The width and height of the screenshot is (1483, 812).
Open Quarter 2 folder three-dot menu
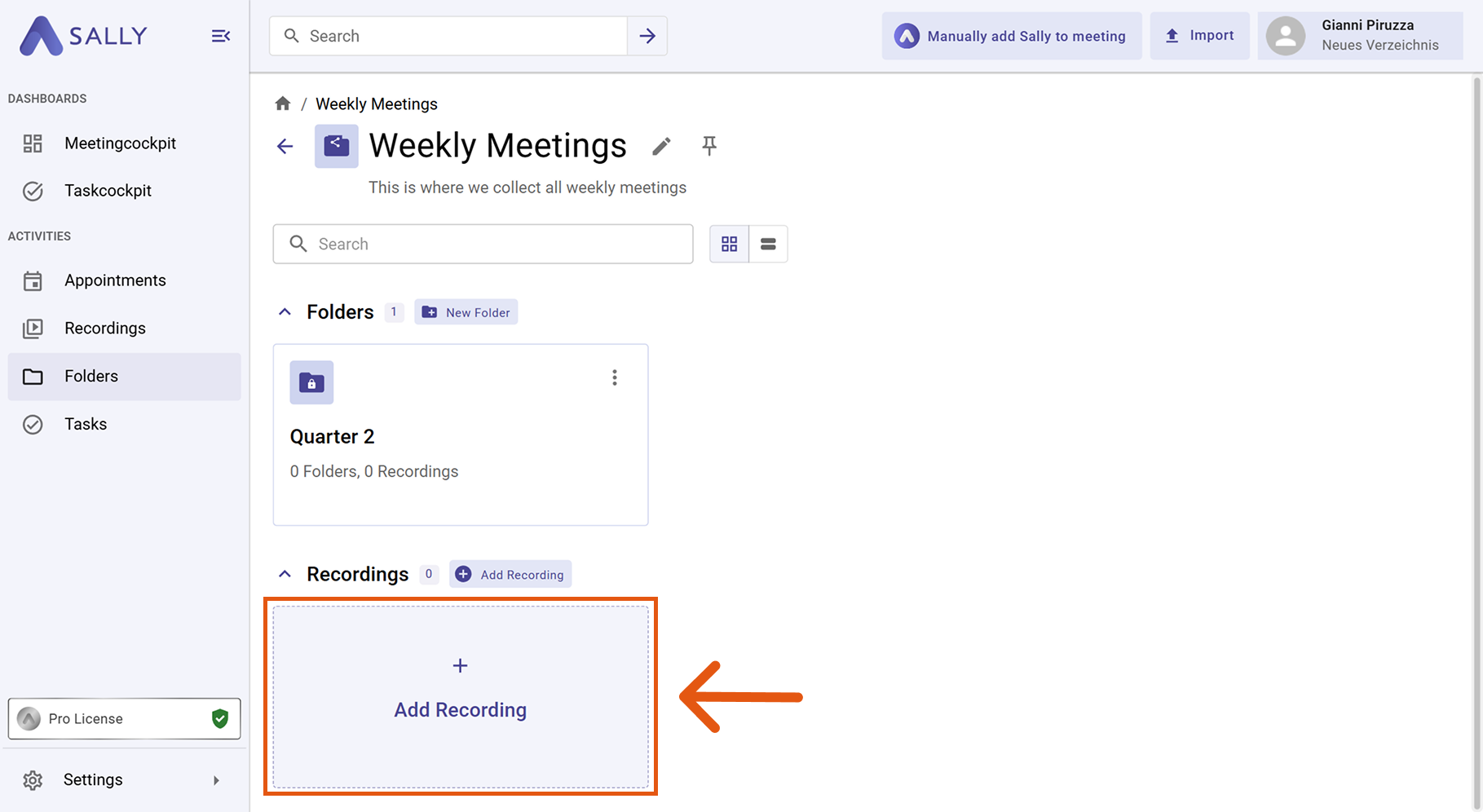tap(615, 377)
